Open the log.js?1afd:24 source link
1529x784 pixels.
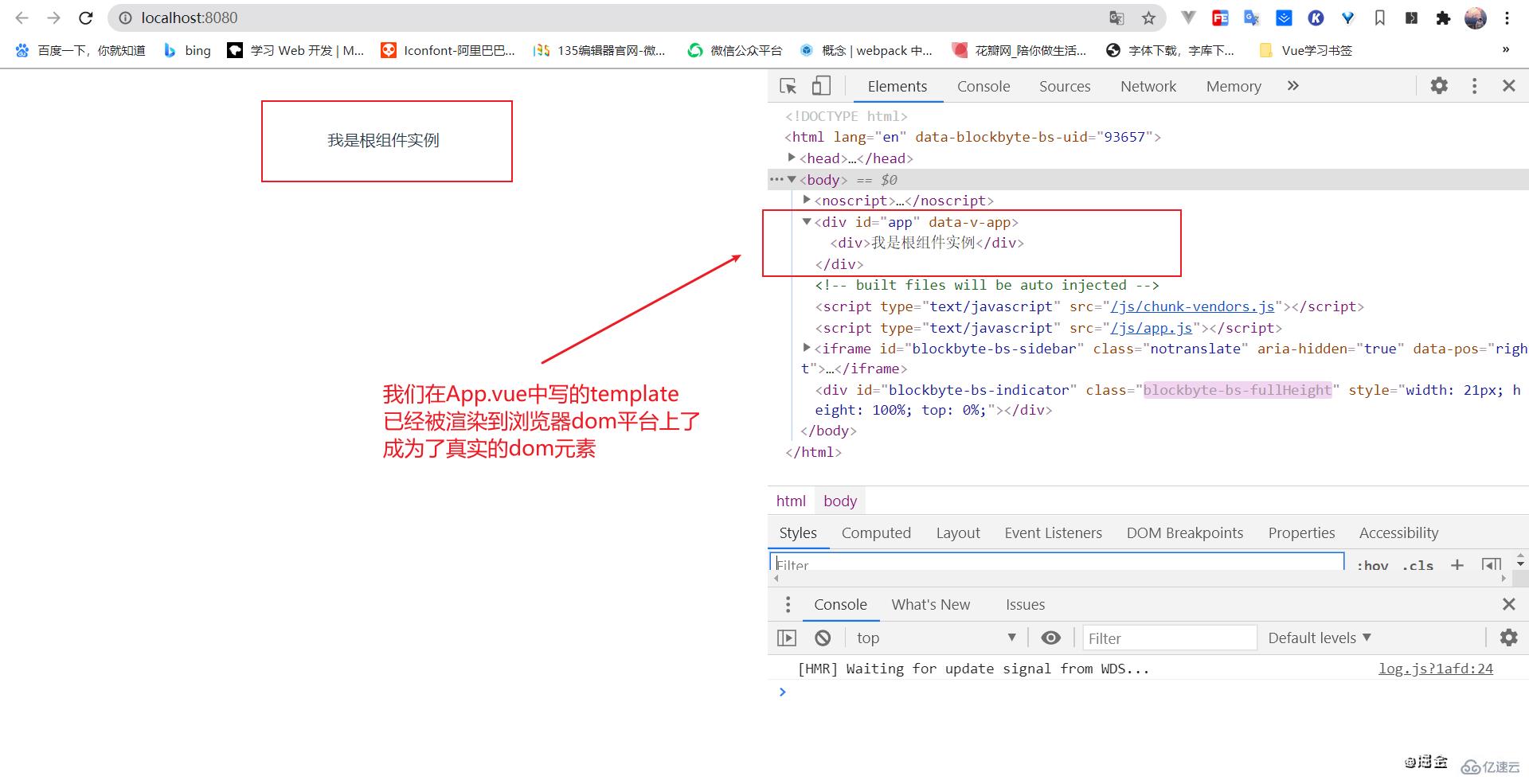[1436, 669]
